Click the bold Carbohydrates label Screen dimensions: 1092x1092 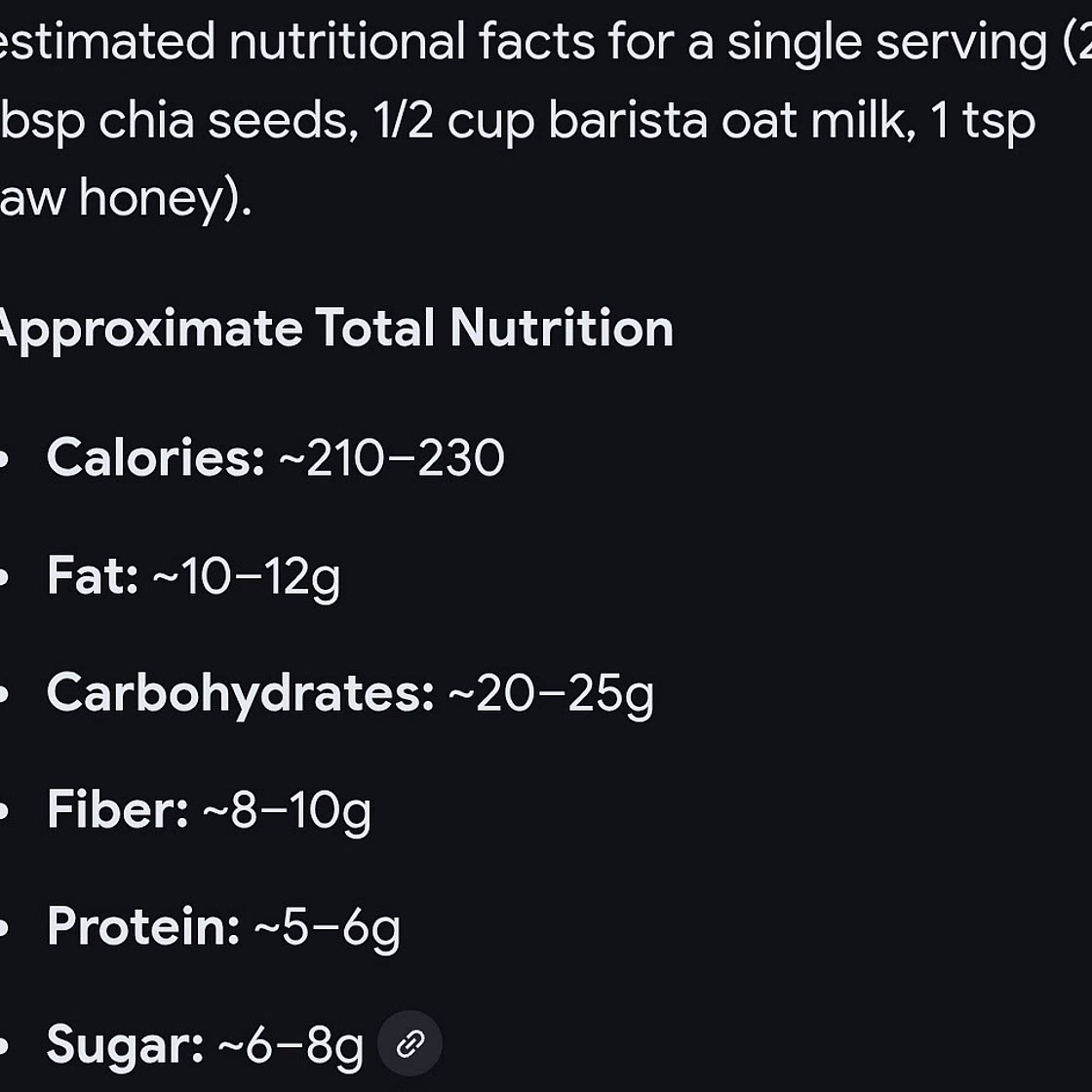(x=241, y=692)
